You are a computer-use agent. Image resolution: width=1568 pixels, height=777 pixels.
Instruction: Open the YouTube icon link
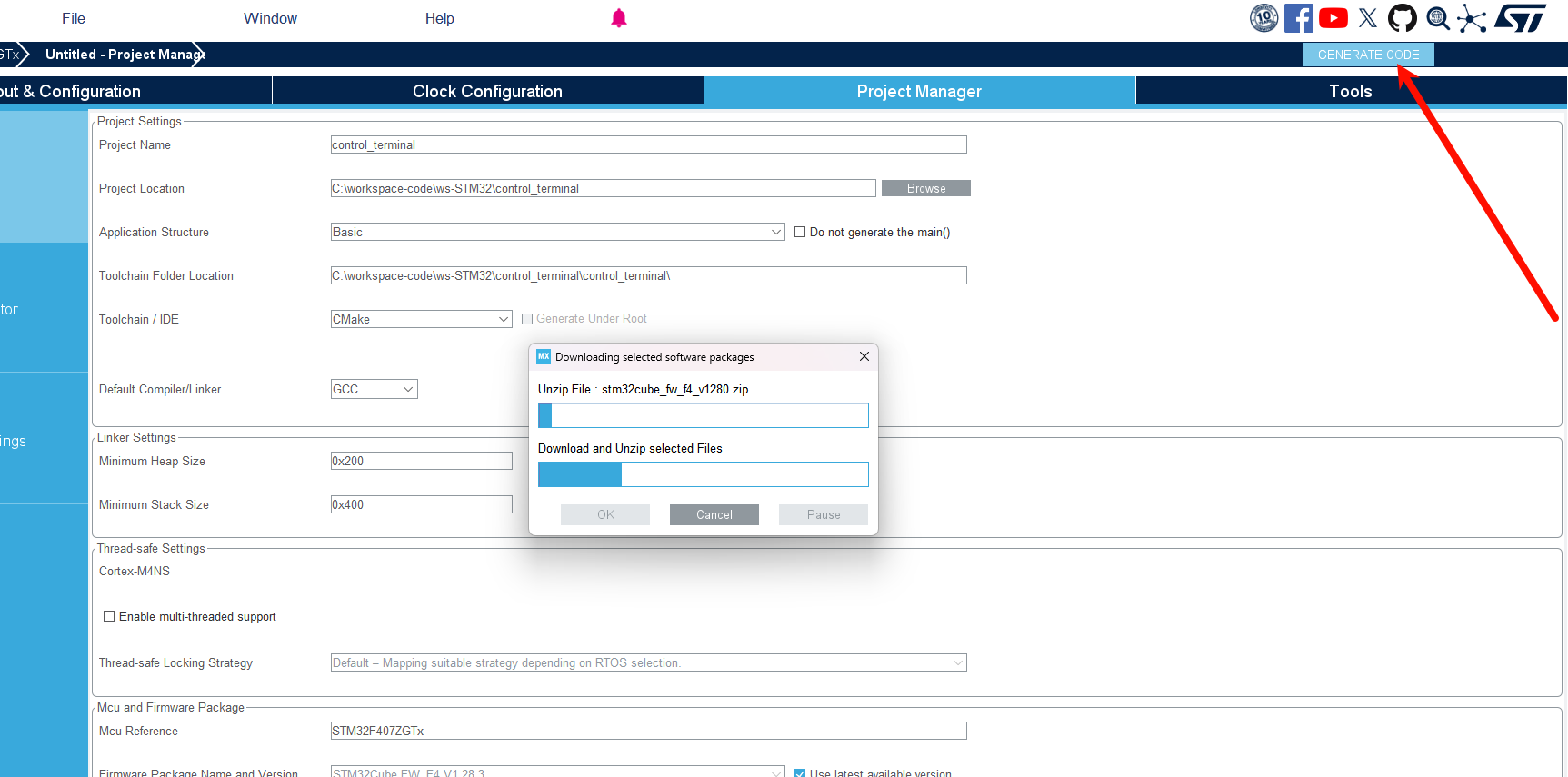(1333, 18)
